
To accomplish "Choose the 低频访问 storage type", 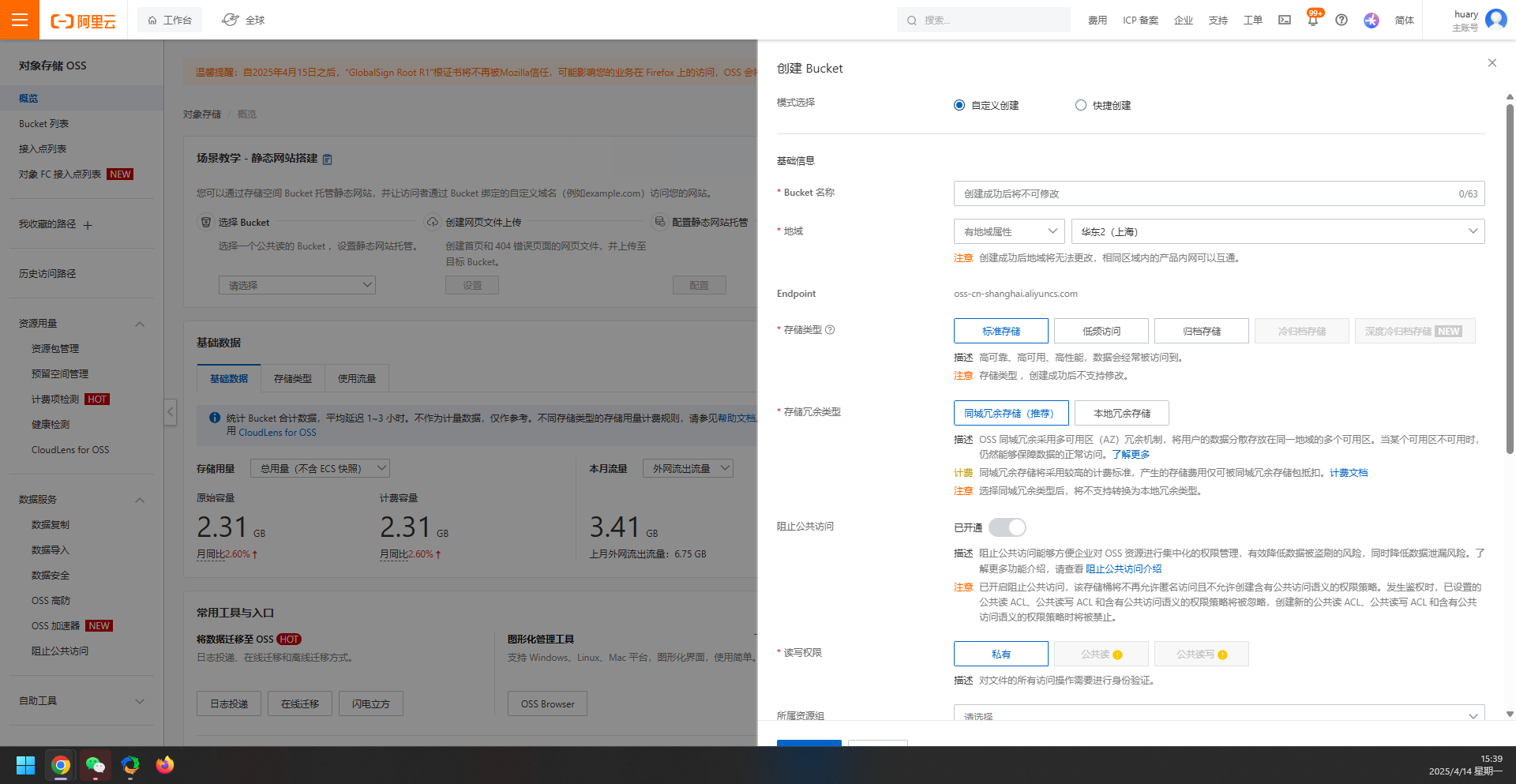I will pos(1101,331).
